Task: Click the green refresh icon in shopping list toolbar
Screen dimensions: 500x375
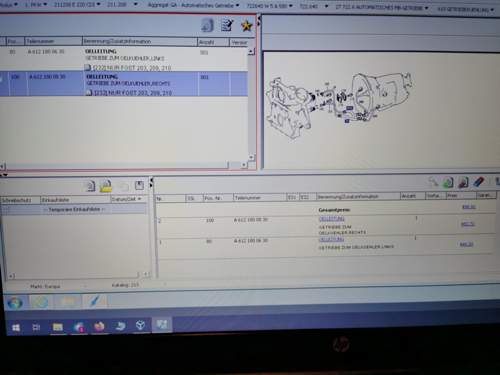Action: tap(448, 182)
